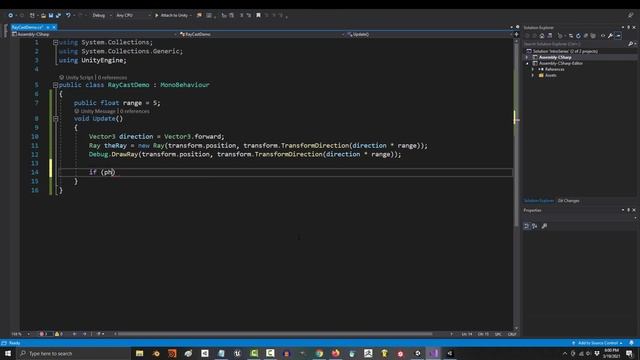Collapse the using directives block
Image resolution: width=640 pixels, height=360 pixels.
pyautogui.click(x=55, y=42)
